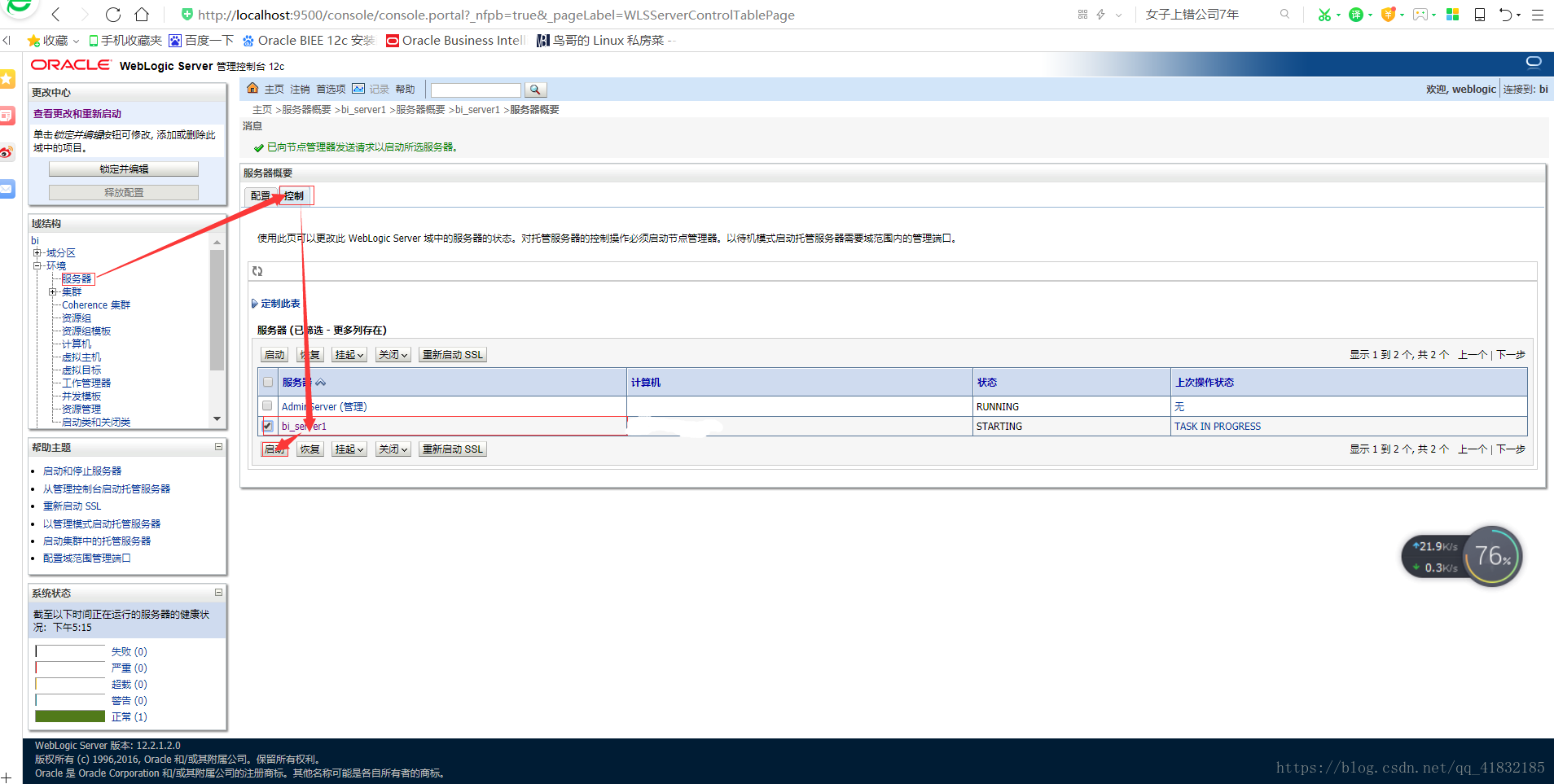
Task: Click the Oracle chat bubble icon
Action: click(1534, 62)
